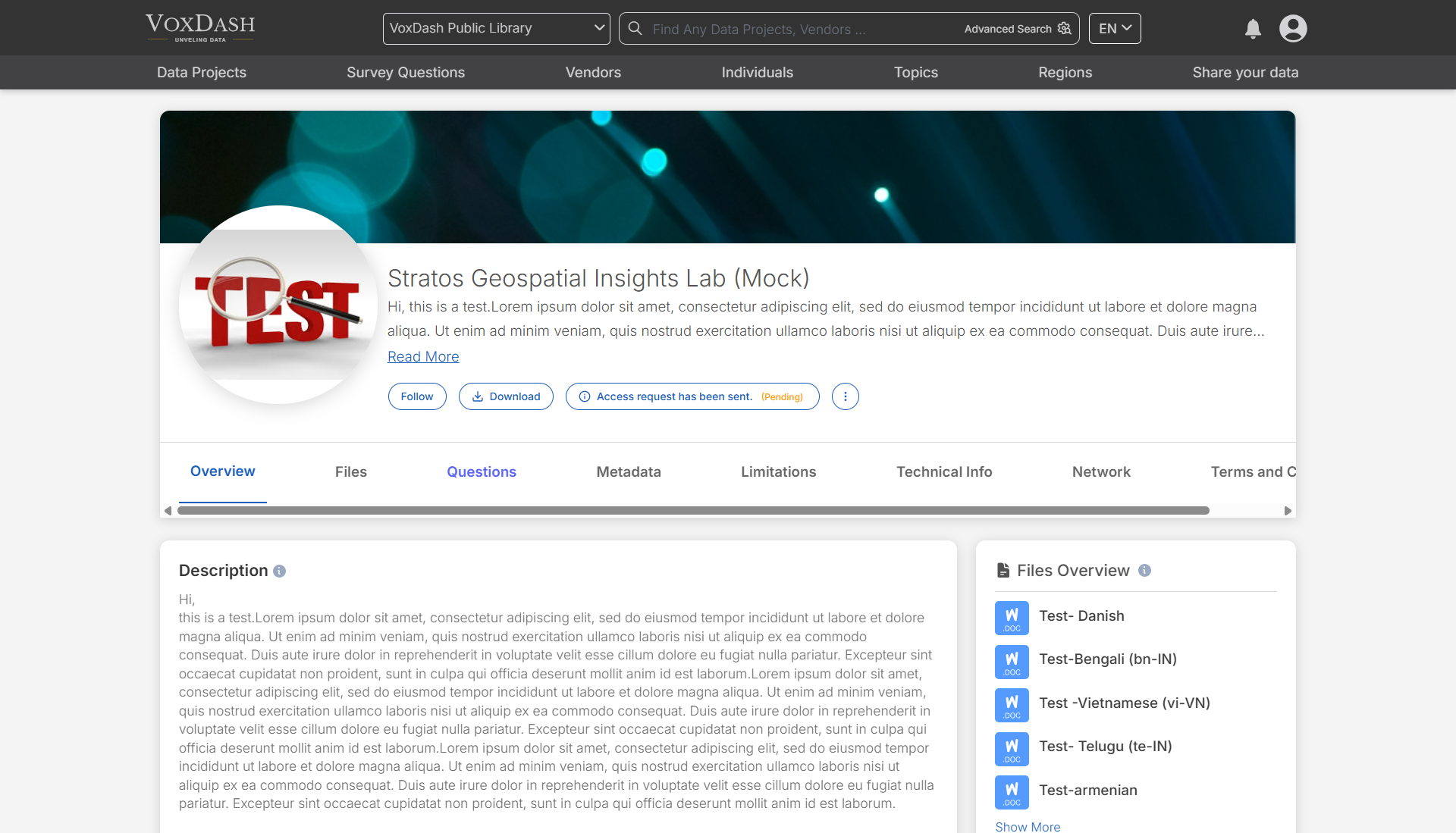
Task: Open the notifications bell icon
Action: (1253, 29)
